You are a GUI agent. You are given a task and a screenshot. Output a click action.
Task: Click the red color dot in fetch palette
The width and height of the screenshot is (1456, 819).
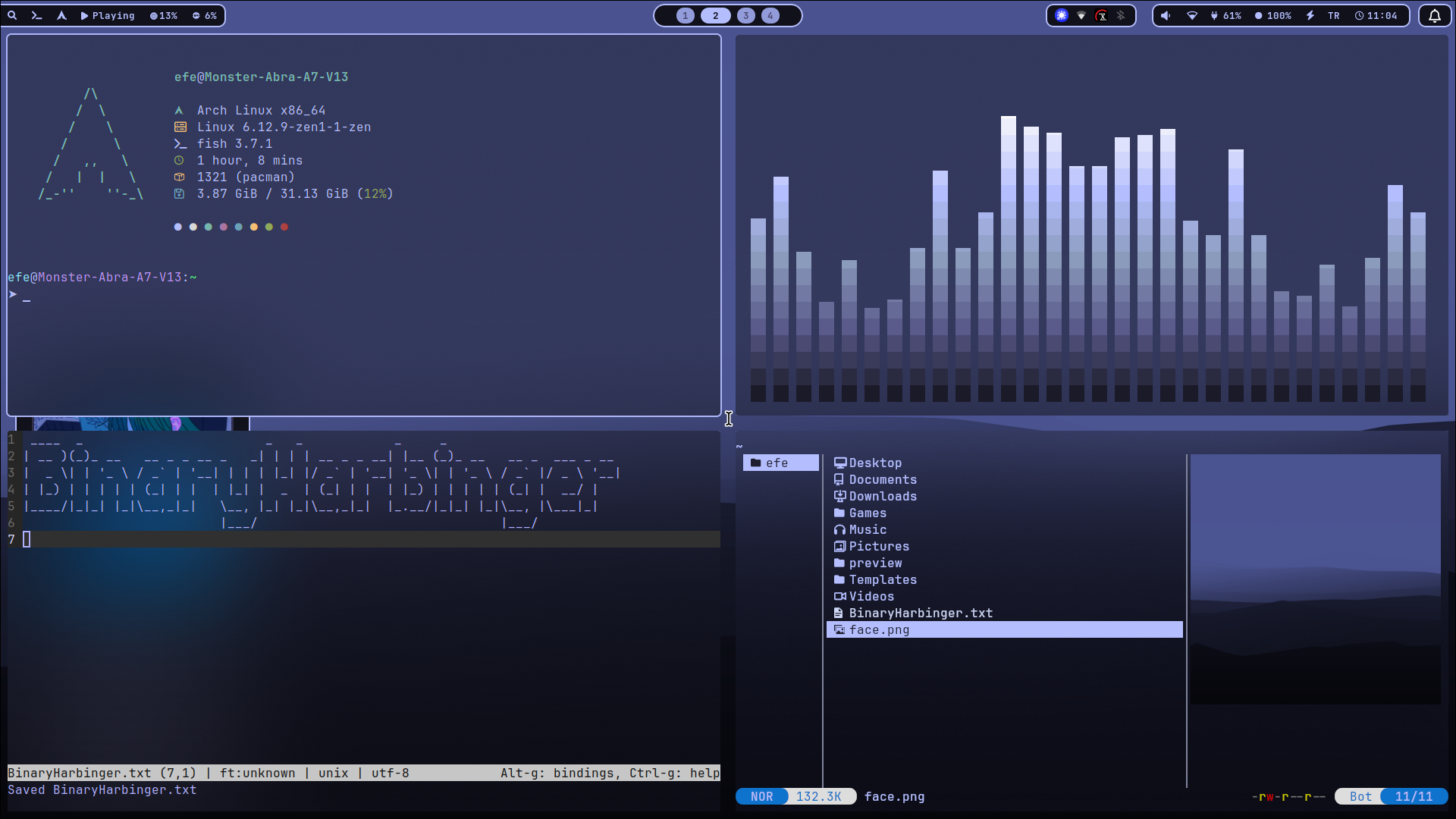284,227
